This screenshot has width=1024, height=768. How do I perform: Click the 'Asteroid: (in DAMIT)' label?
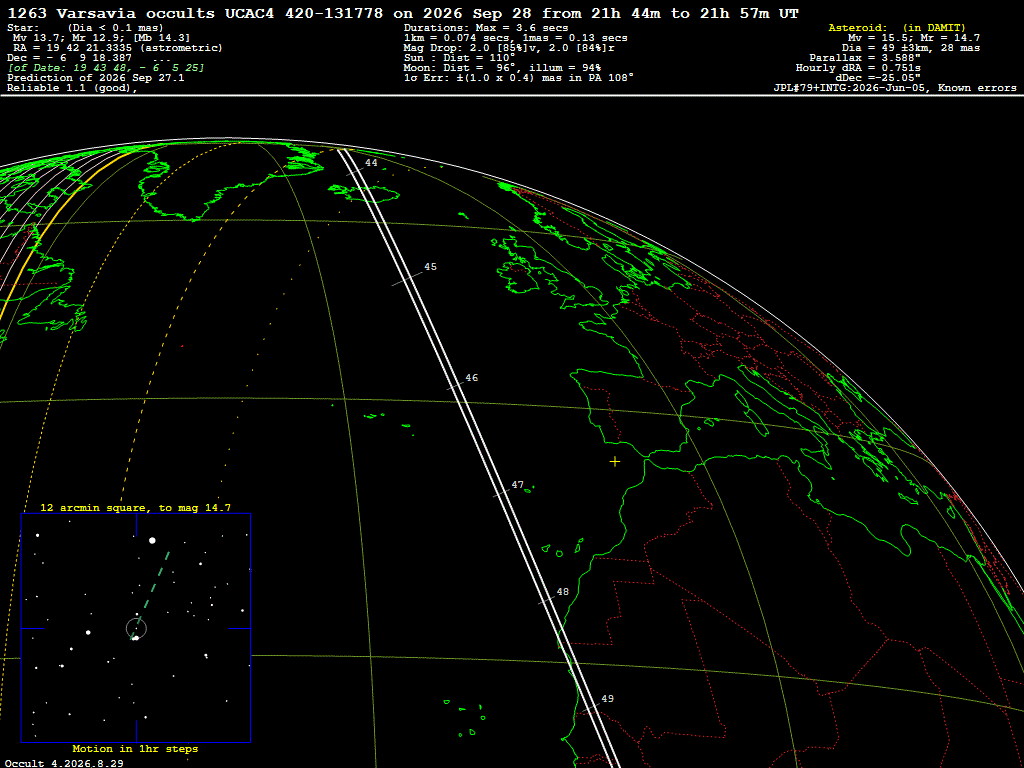[x=896, y=27]
